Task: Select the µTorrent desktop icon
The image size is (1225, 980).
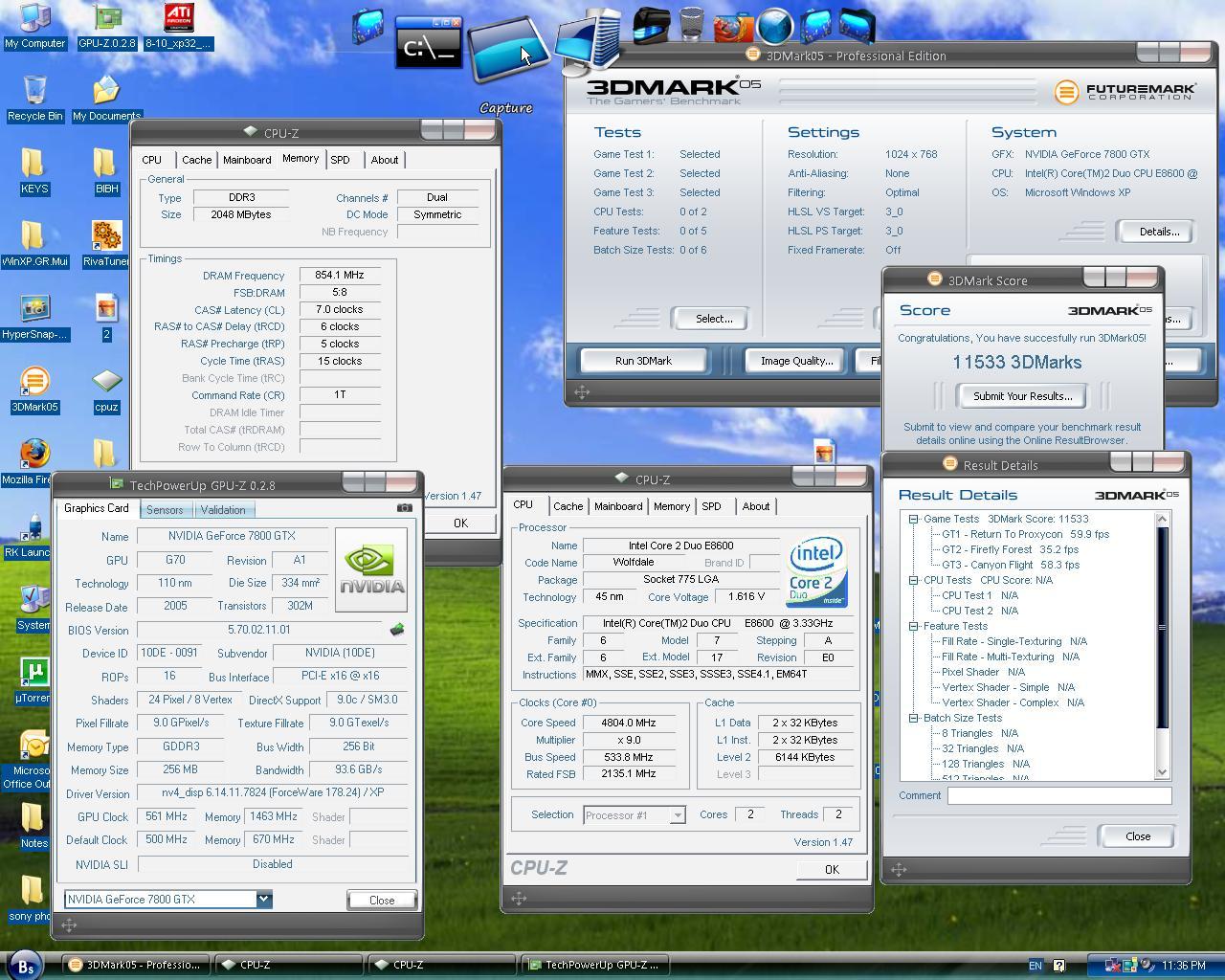Action: [x=33, y=680]
